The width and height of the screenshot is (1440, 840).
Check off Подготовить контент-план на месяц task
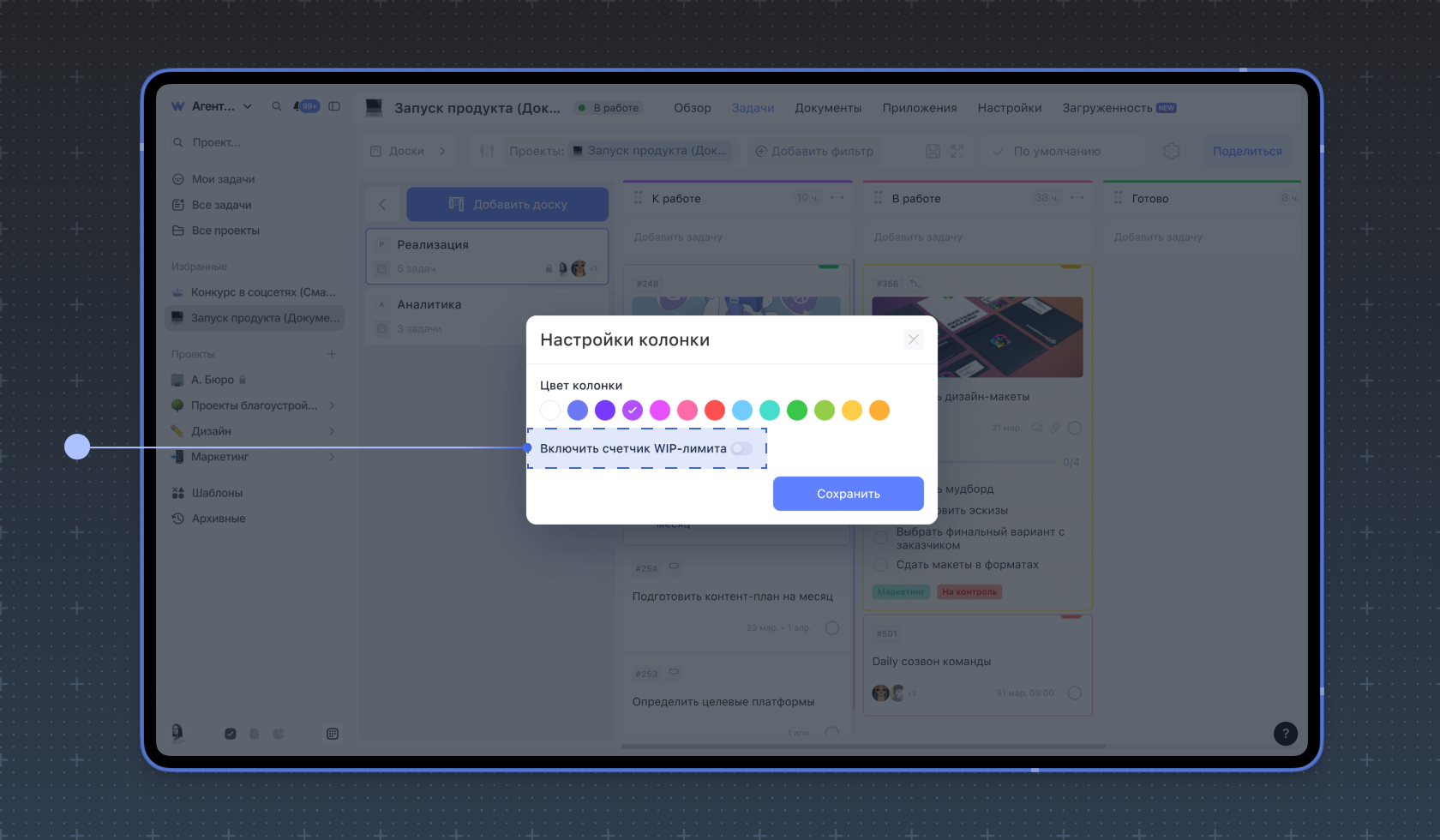click(x=831, y=627)
